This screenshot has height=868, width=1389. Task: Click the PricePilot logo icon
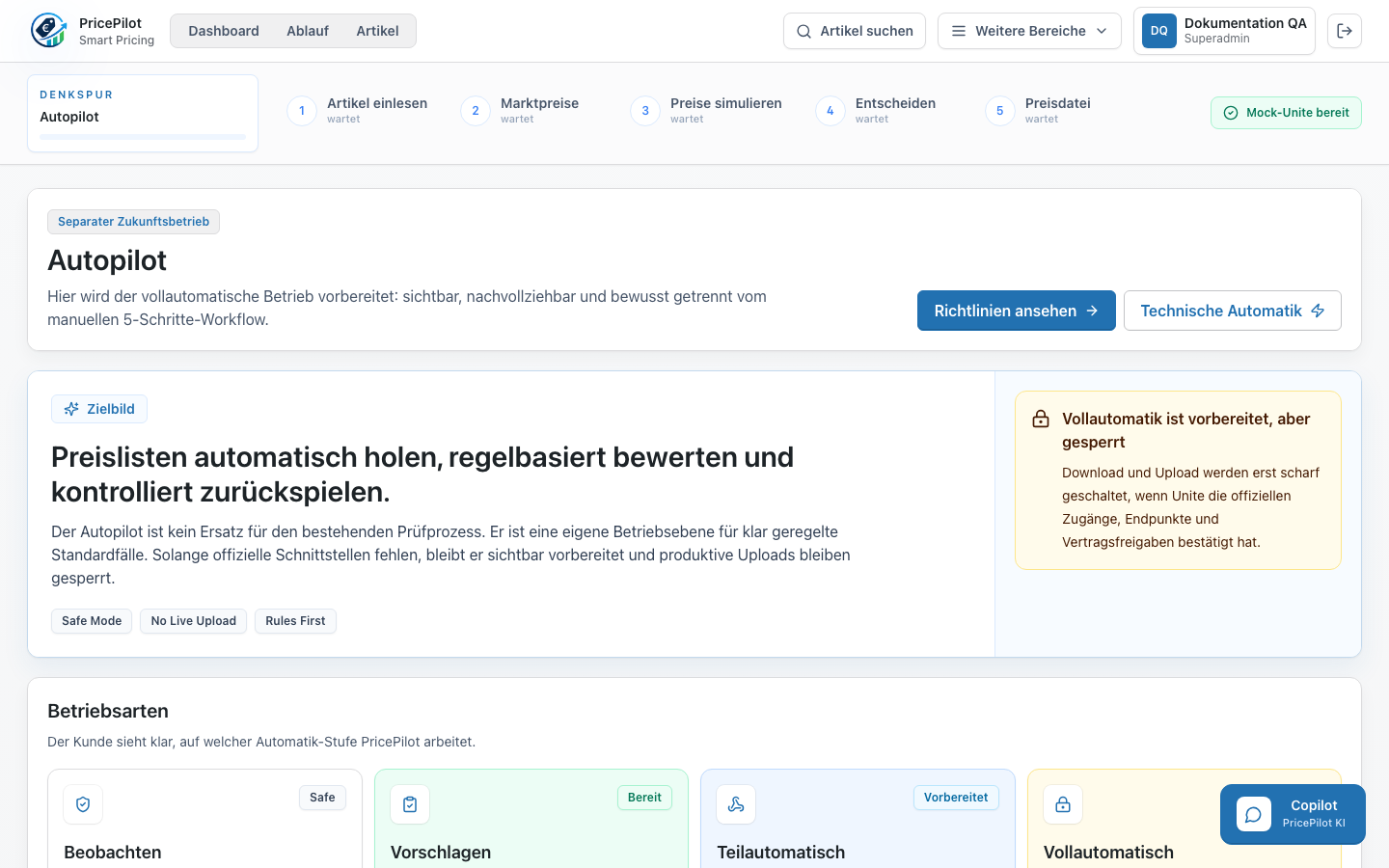coord(48,31)
